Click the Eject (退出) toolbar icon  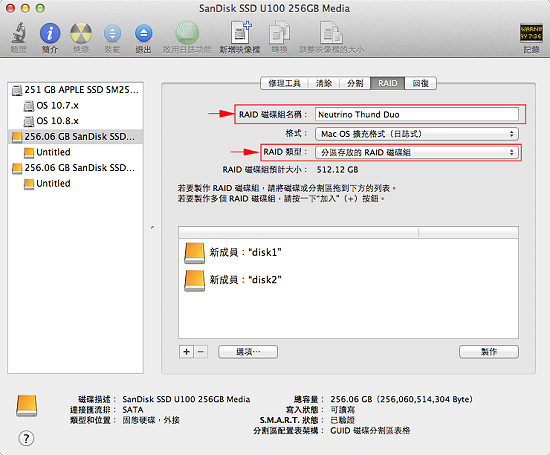[143, 34]
